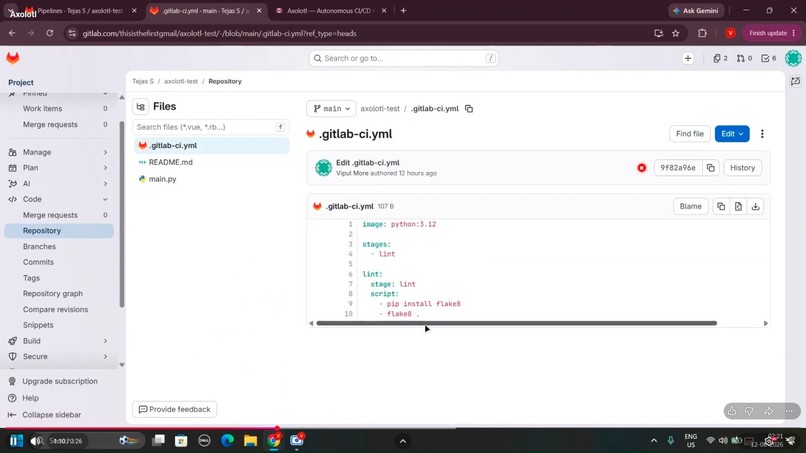Screen dimensions: 806x453
Task: Collapse the Code sidebar section
Action: (x=59, y=199)
